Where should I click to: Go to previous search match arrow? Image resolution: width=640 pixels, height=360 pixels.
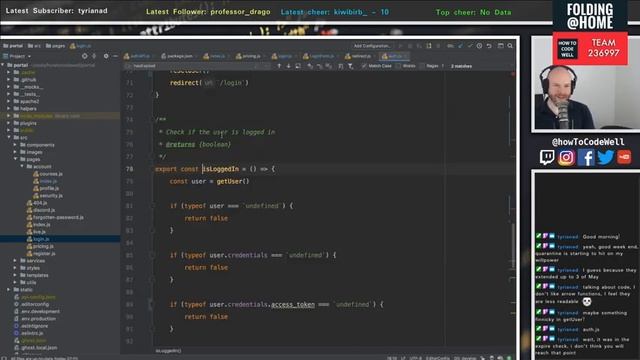[x=279, y=66]
